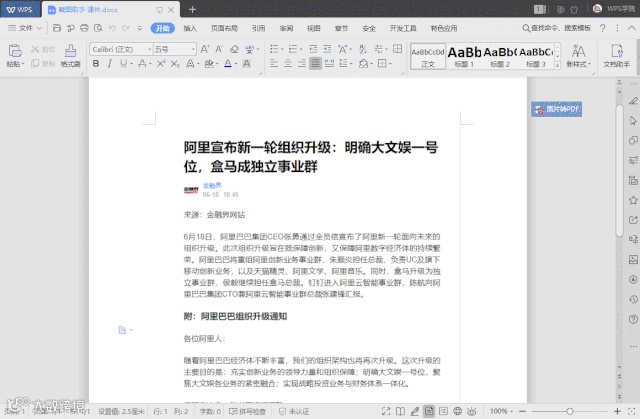The height and width of the screenshot is (419, 640).
Task: Toggle Strikethrough formatting
Action: pyautogui.click(x=142, y=63)
